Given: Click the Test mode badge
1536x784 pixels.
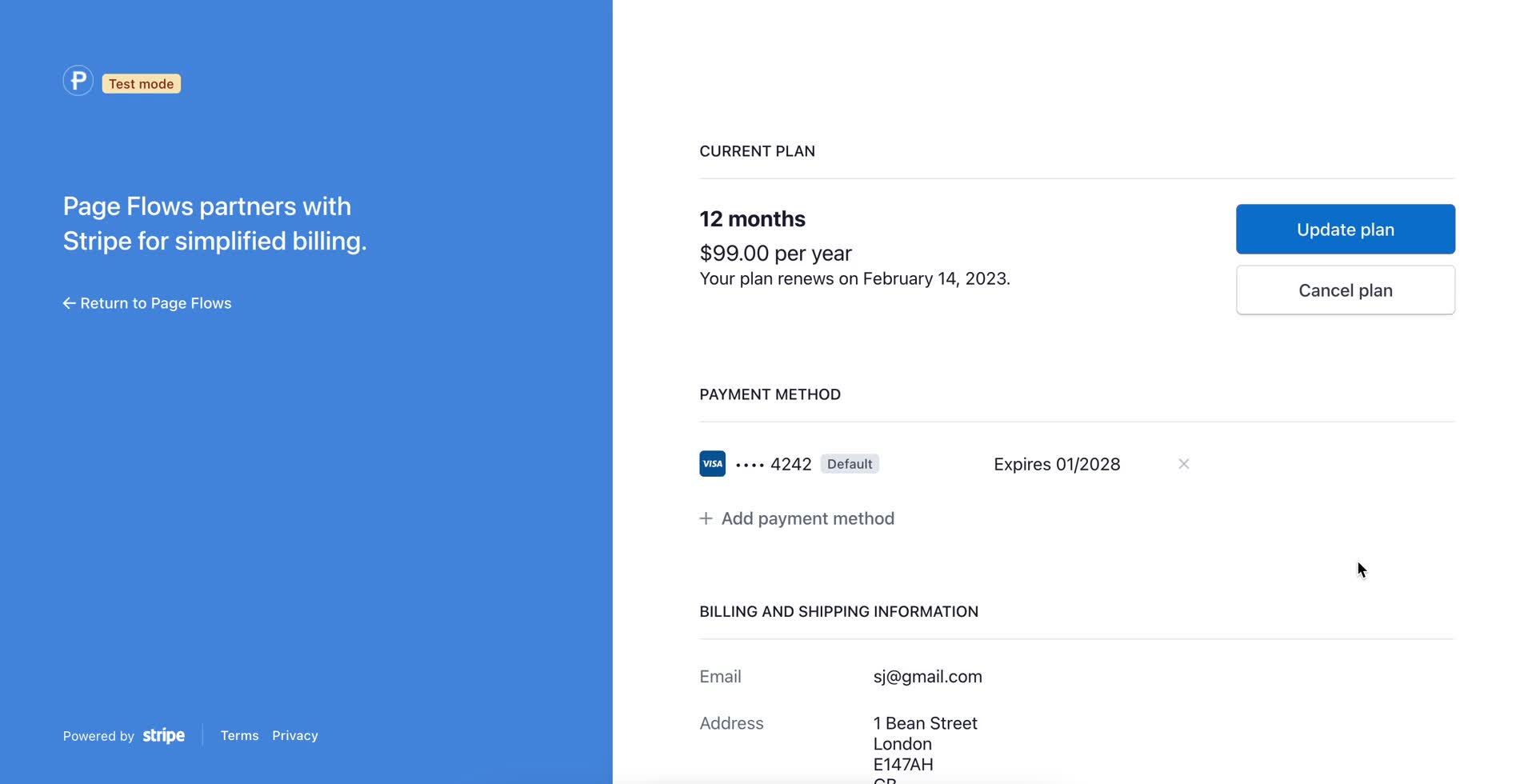Looking at the screenshot, I should coord(142,84).
